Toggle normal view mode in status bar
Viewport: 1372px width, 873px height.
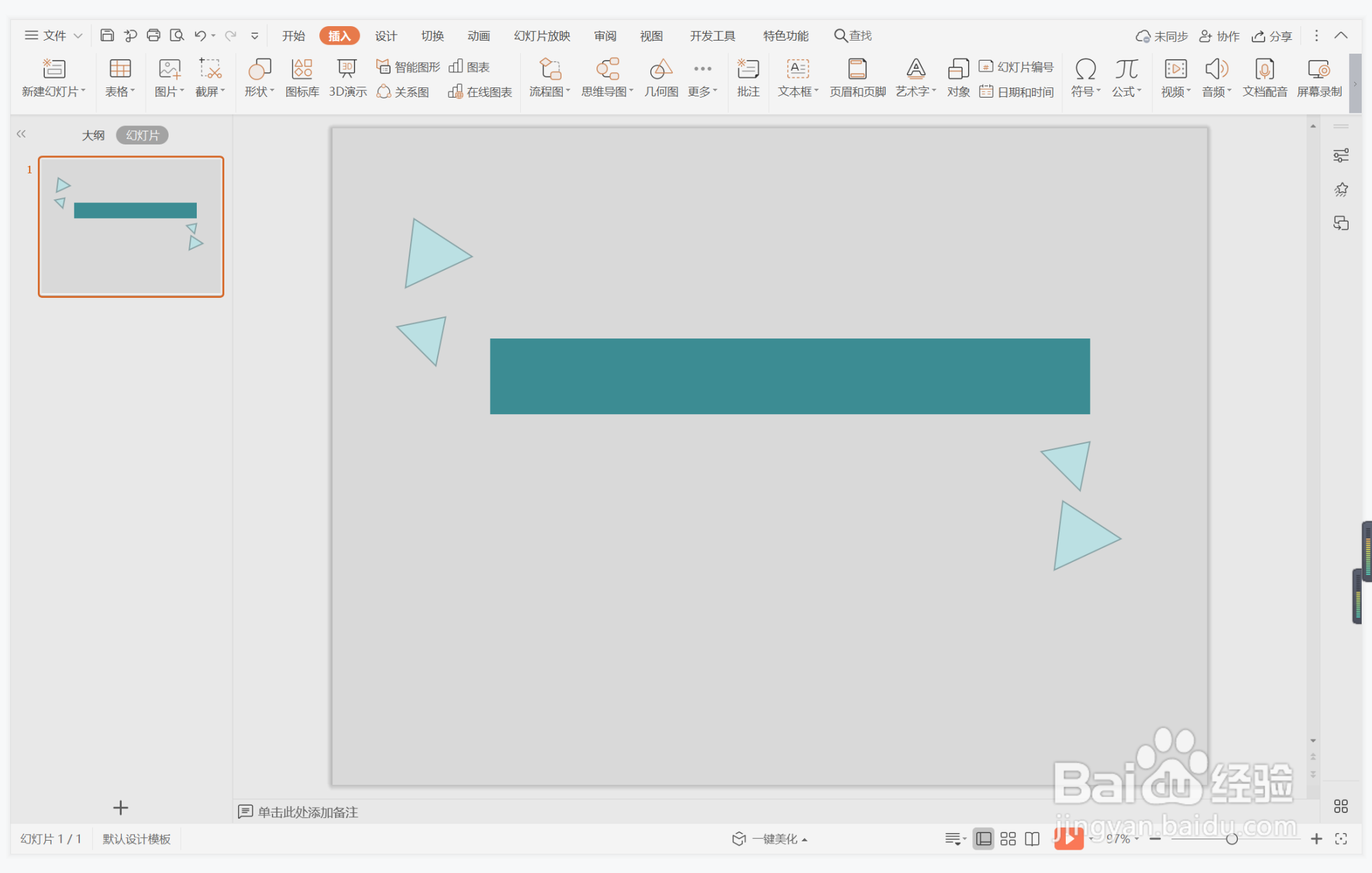[x=983, y=839]
